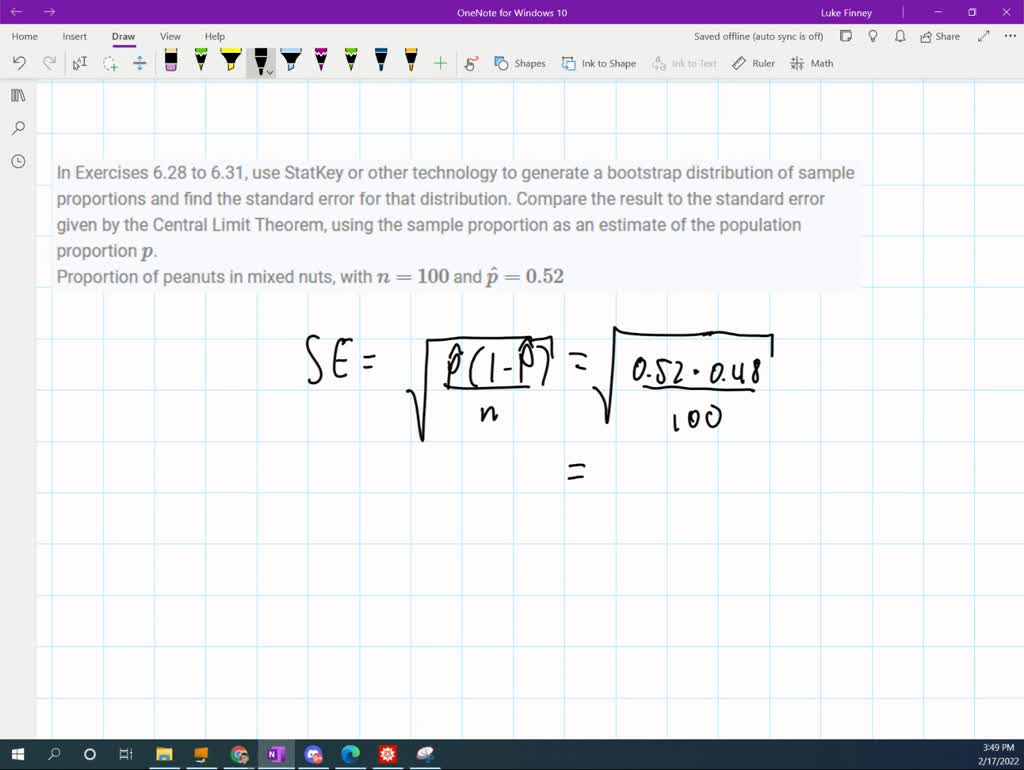Select the yellow highlighter pen
This screenshot has width=1024, height=770.
(230, 62)
